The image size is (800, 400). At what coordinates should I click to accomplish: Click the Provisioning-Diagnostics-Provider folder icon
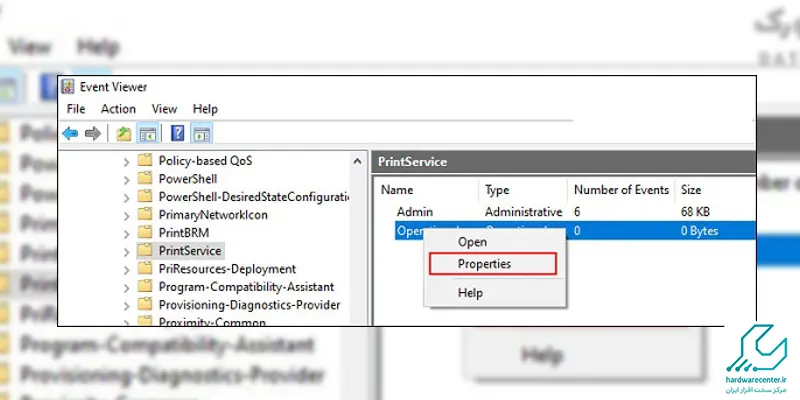point(145,305)
